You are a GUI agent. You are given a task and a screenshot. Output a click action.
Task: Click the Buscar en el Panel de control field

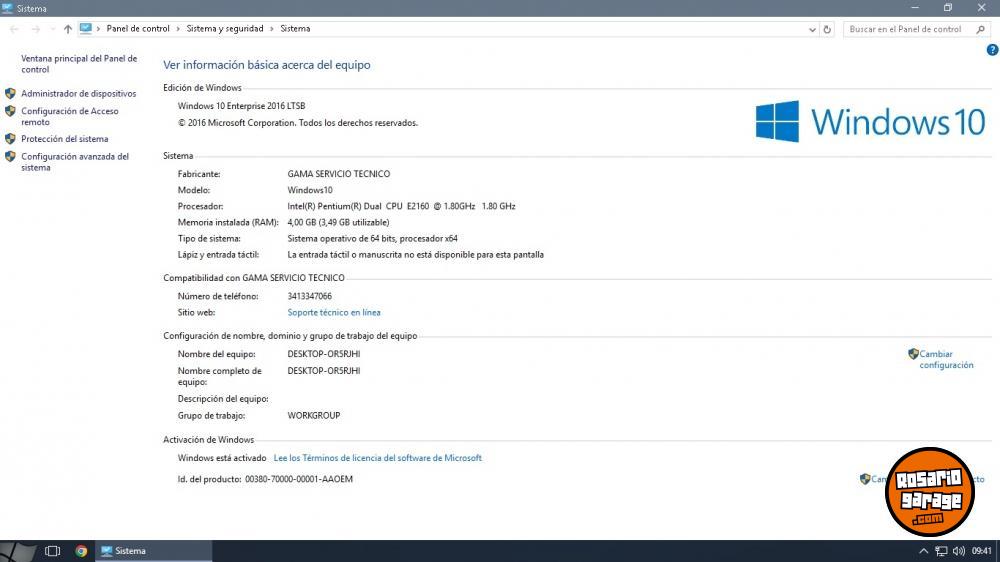click(x=905, y=29)
